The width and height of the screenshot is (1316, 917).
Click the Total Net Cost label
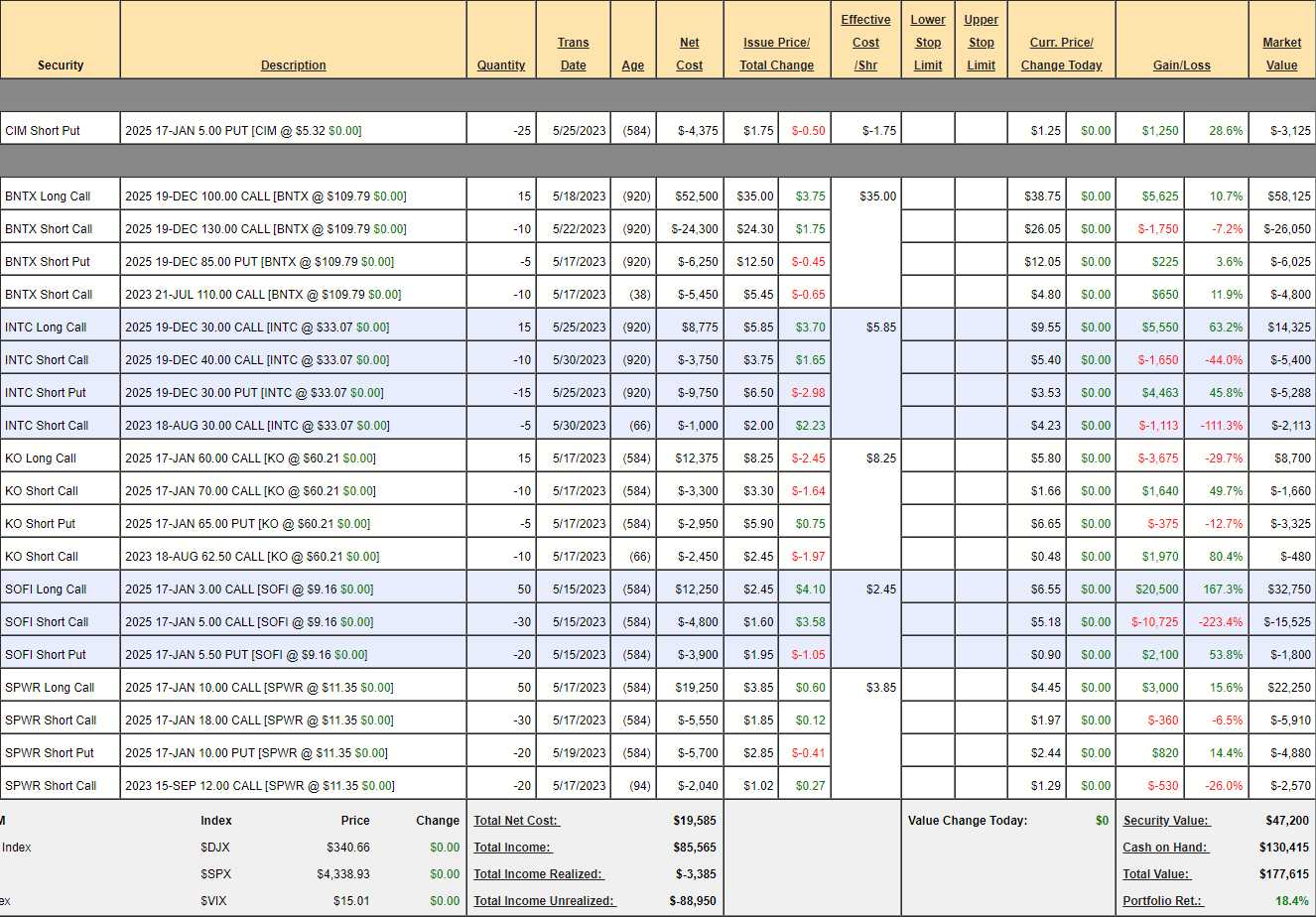pos(516,821)
